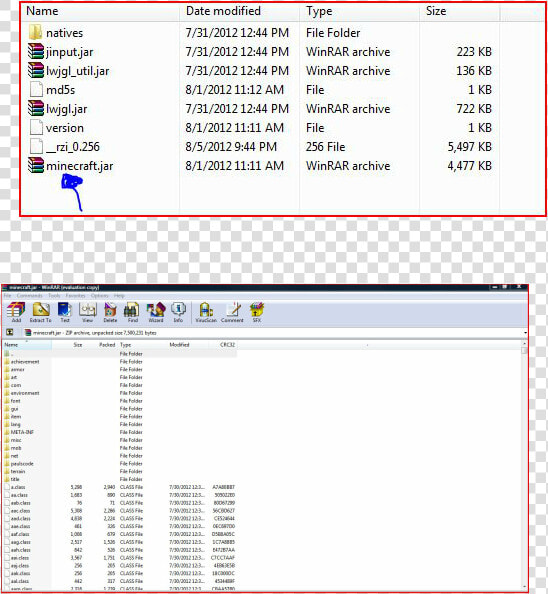The image size is (548, 594).
Task: Click the Comment toolbar icon
Action: pos(233,310)
